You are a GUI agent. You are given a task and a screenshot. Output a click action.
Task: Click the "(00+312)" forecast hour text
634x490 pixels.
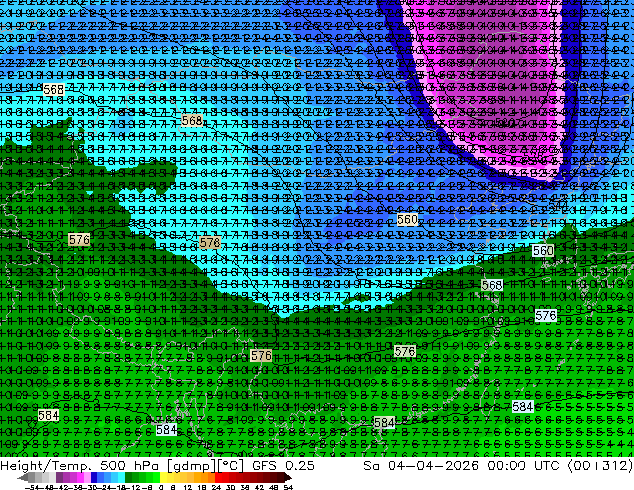coord(600,465)
